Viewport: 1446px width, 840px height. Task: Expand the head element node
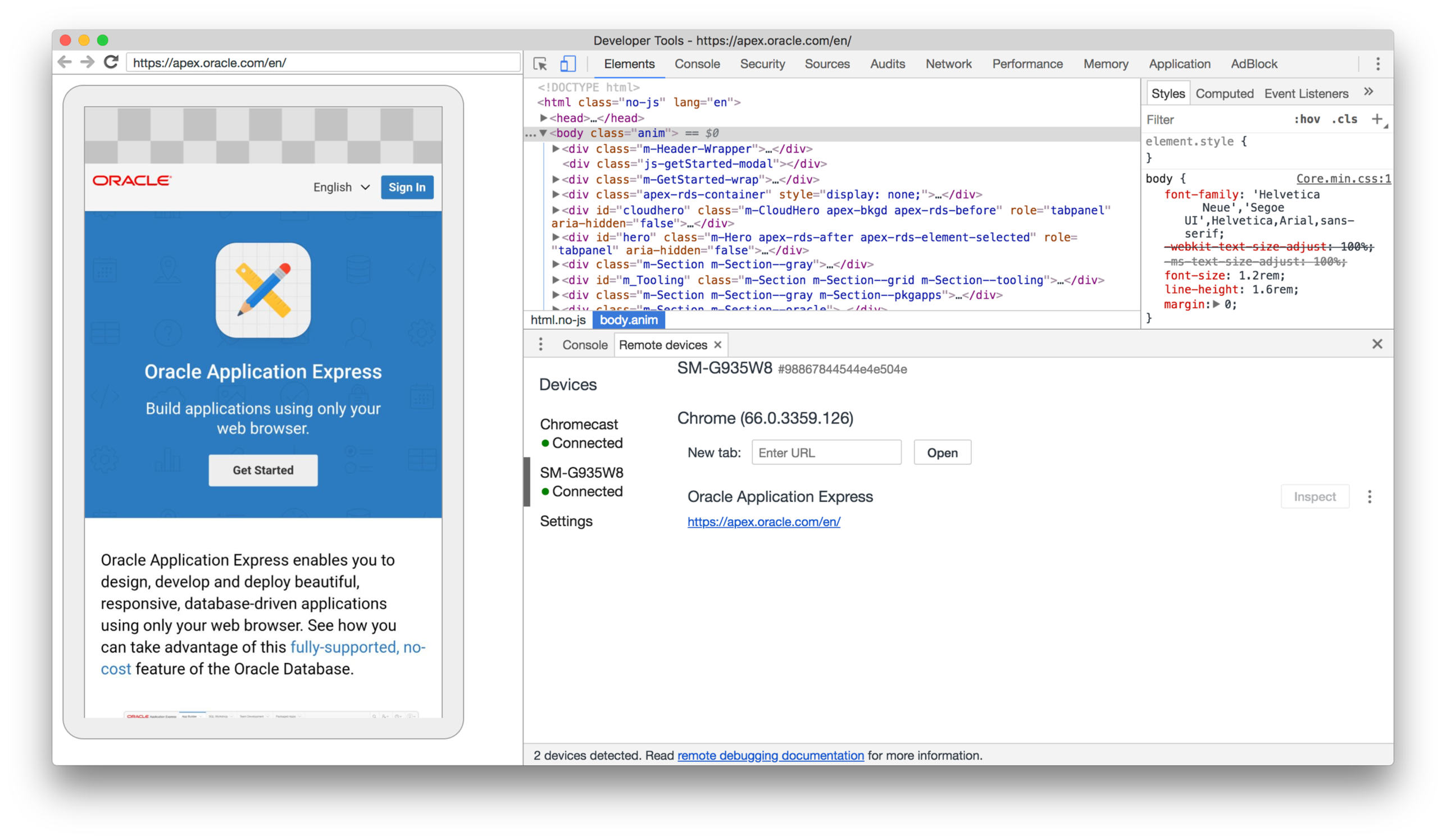coord(543,117)
